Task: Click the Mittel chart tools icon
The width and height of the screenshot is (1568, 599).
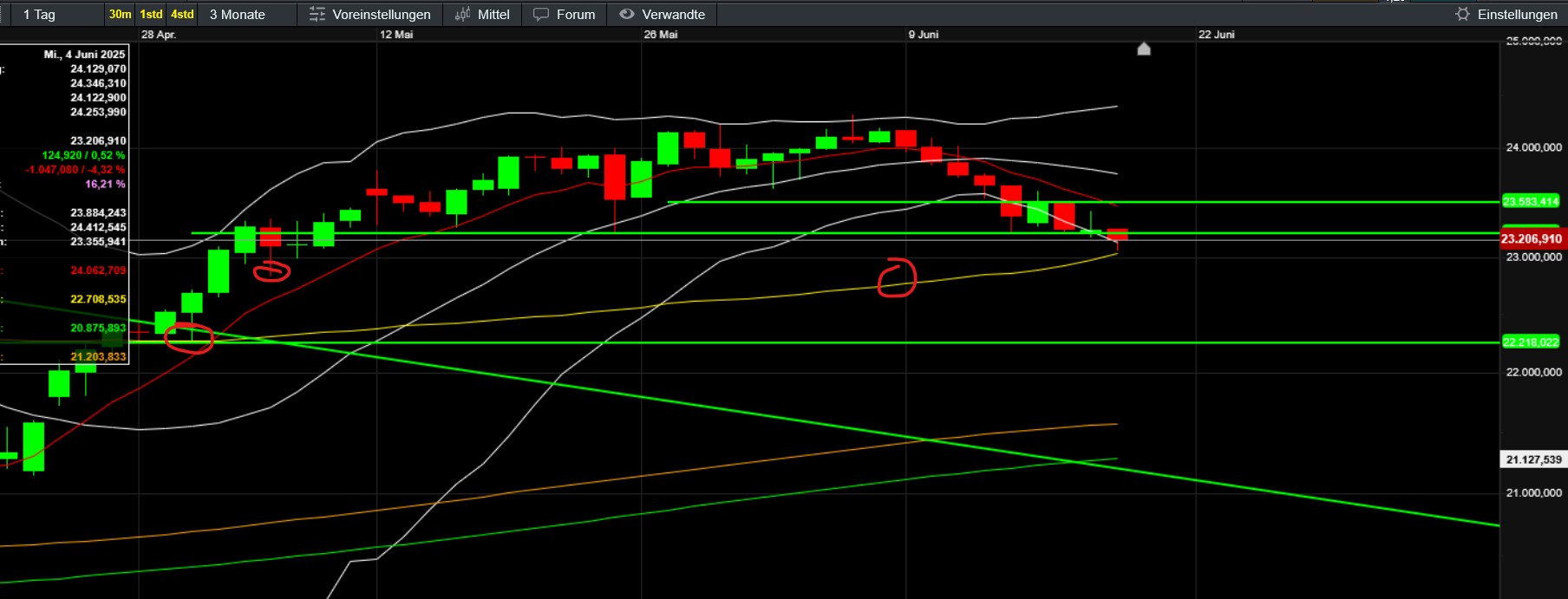Action: point(463,15)
